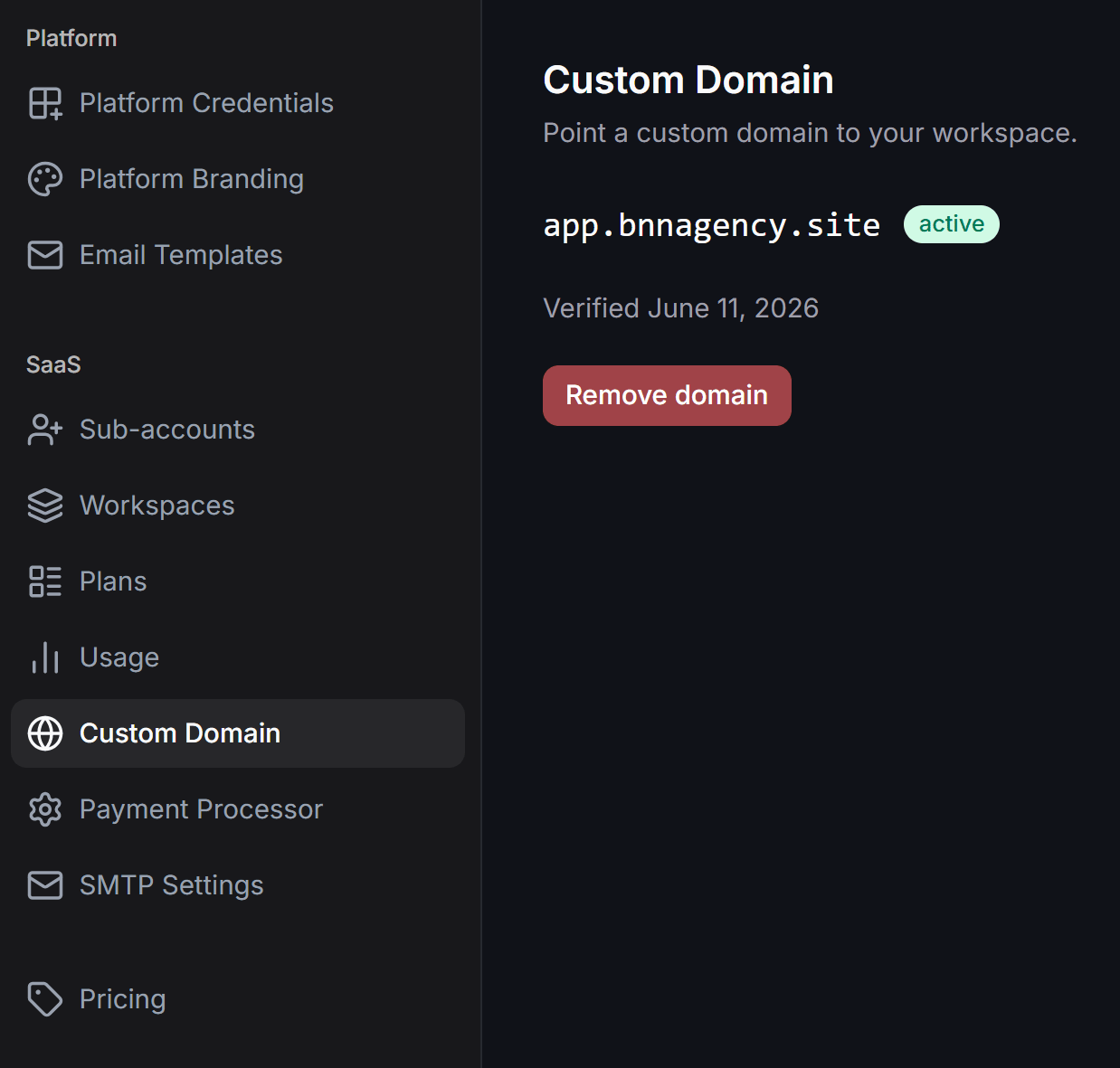Screen dimensions: 1120x1068
Task: Click the Platform Credentials grid-plus icon
Action: click(45, 103)
